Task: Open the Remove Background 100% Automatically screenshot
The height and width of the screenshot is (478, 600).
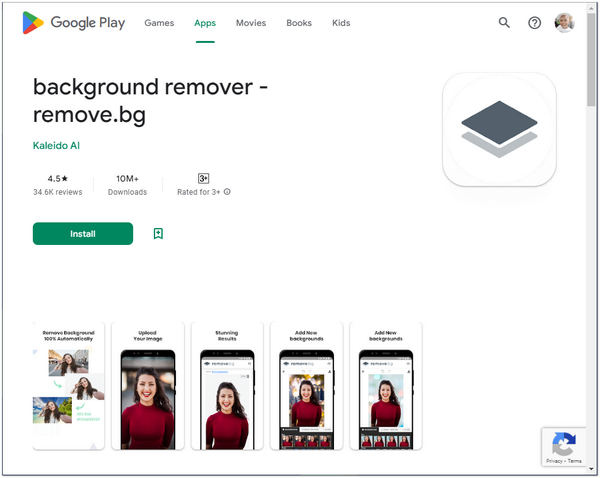Action: point(68,386)
